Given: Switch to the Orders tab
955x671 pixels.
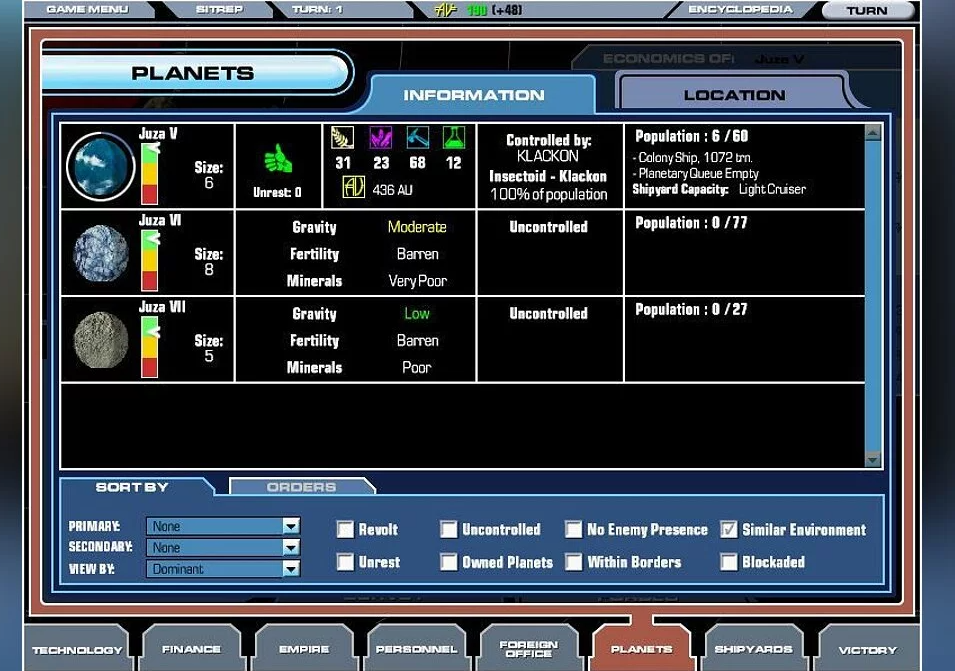Looking at the screenshot, I should [x=301, y=487].
